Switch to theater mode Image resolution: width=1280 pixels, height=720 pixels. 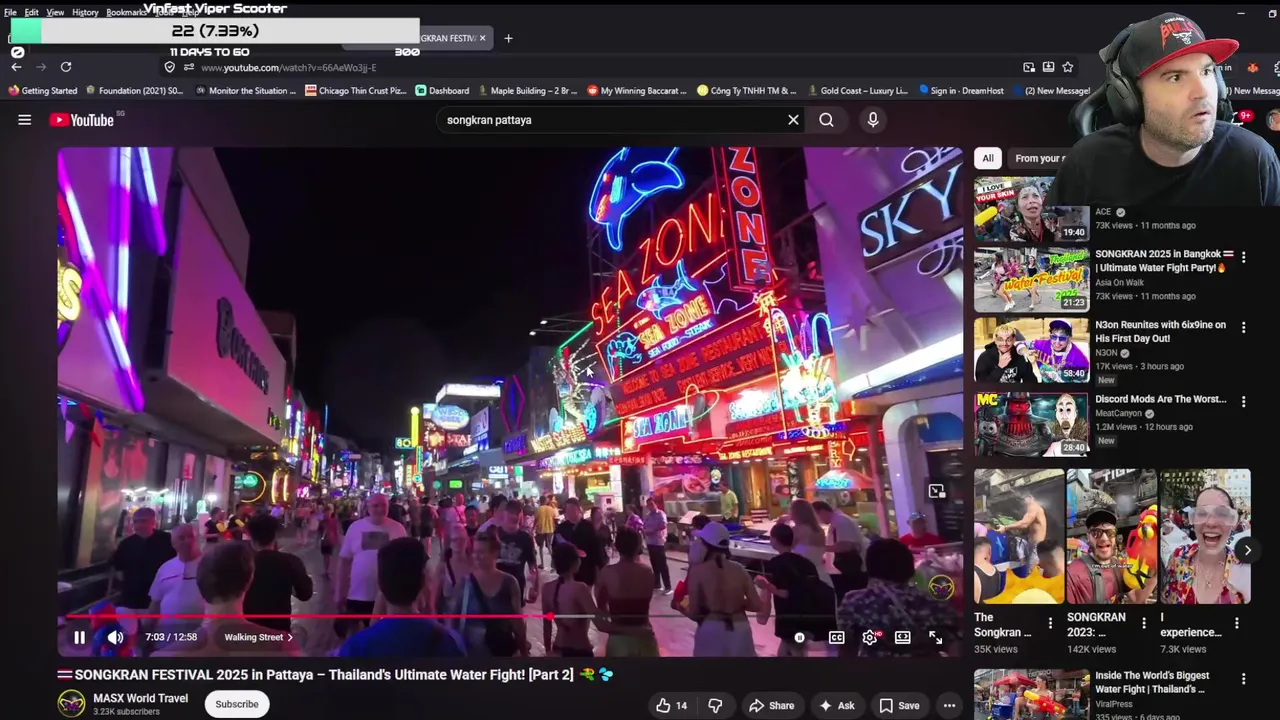[903, 637]
